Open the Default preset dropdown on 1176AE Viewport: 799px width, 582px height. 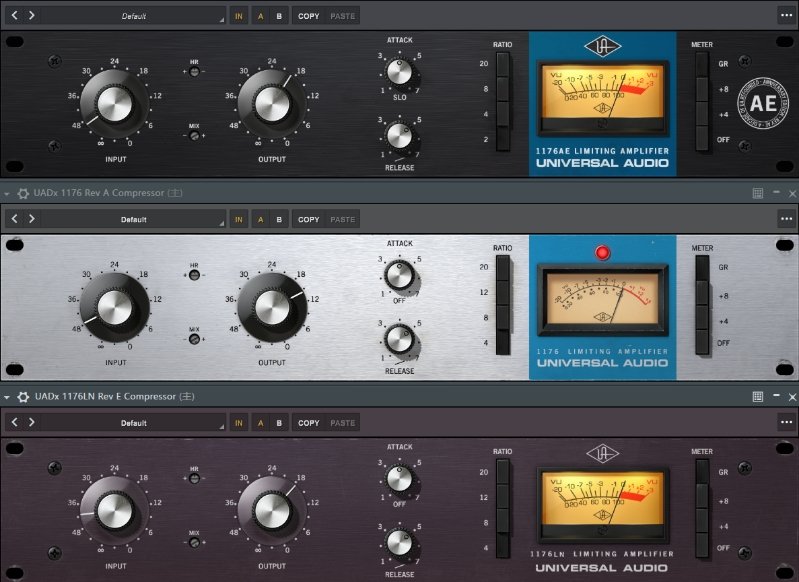(134, 16)
